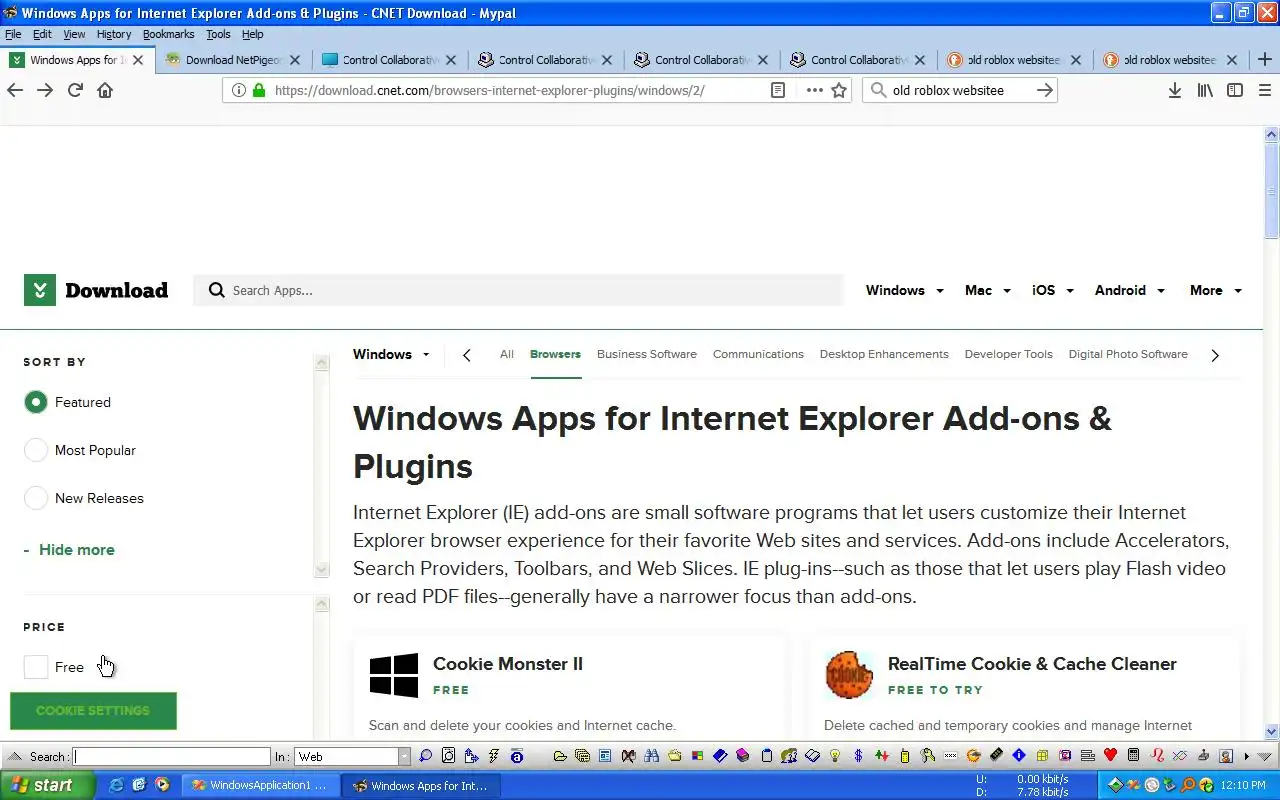Open the page actions three-dot menu
1280x800 pixels.
(814, 90)
